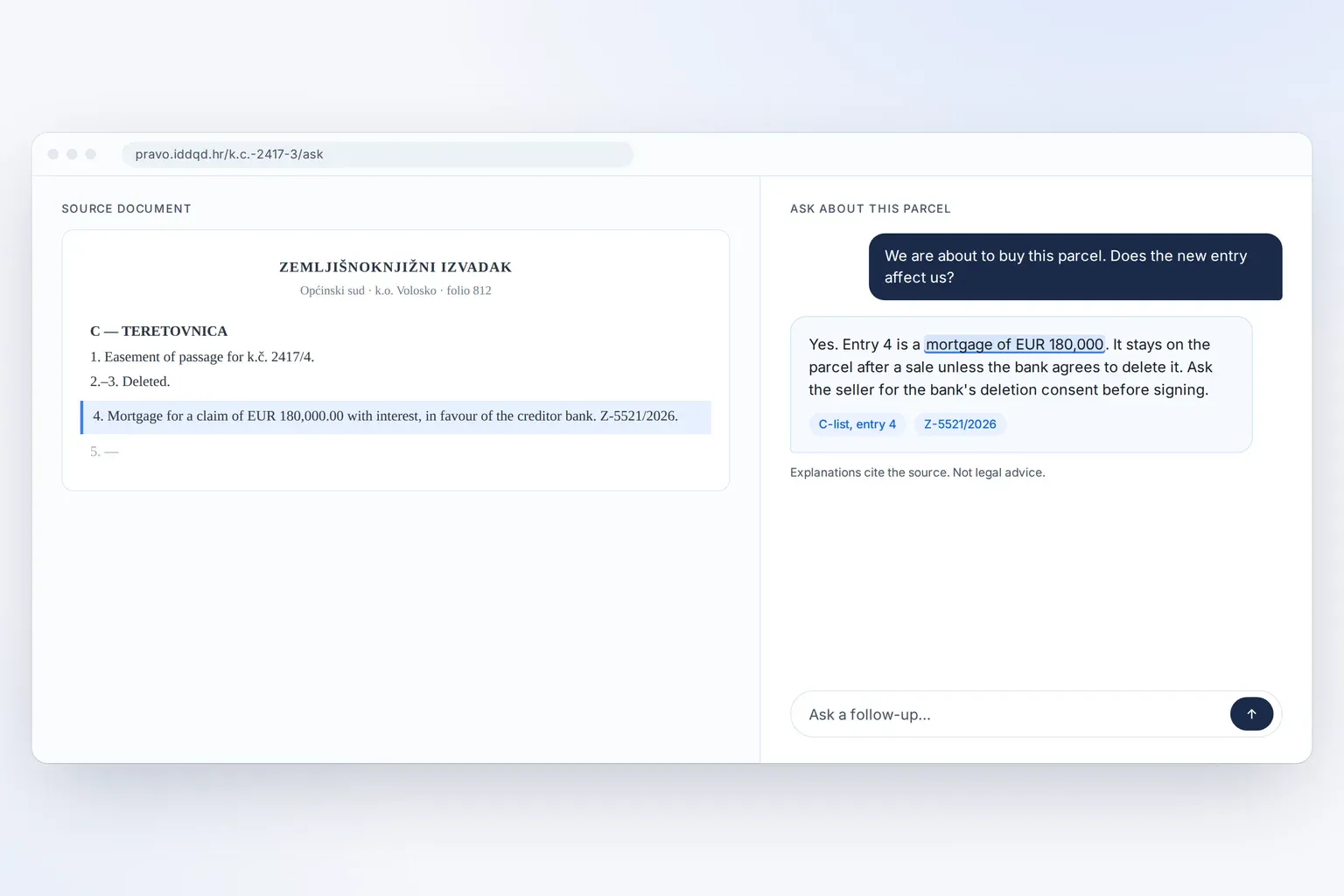Select the 'ASK ABOUT THIS PARCEL' panel label
This screenshot has height=896, width=1344.
871,208
